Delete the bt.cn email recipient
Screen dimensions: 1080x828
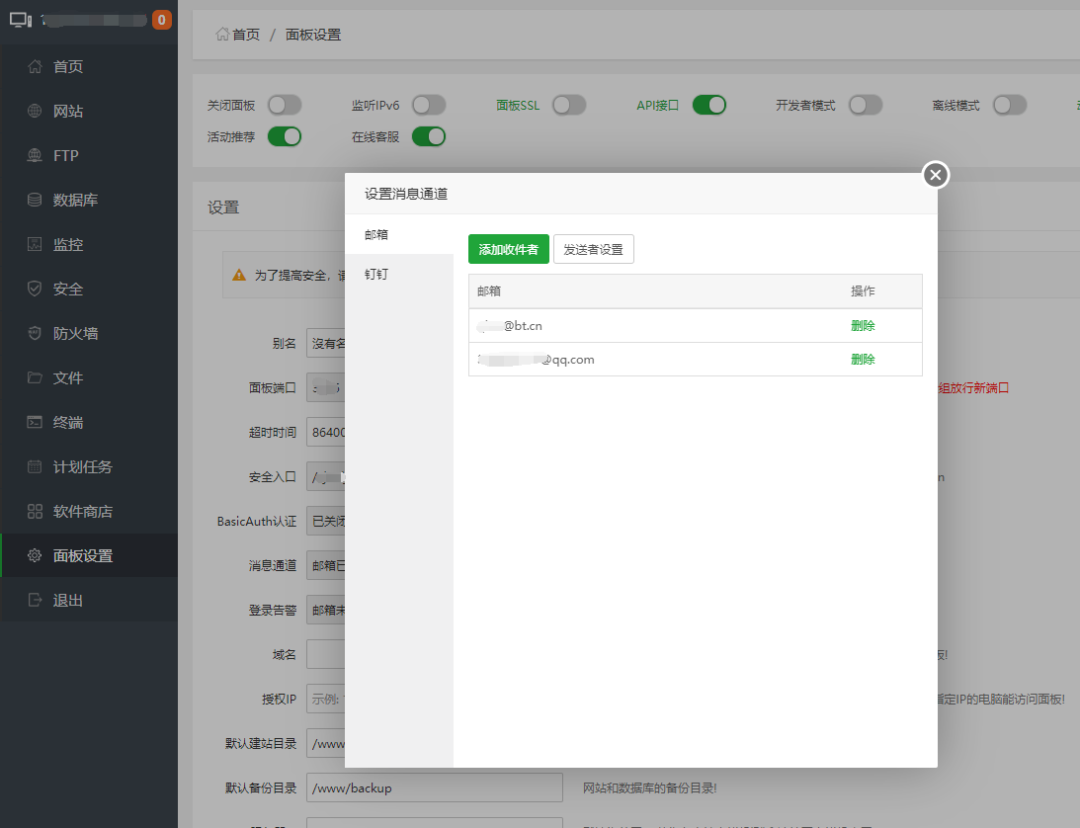(862, 326)
